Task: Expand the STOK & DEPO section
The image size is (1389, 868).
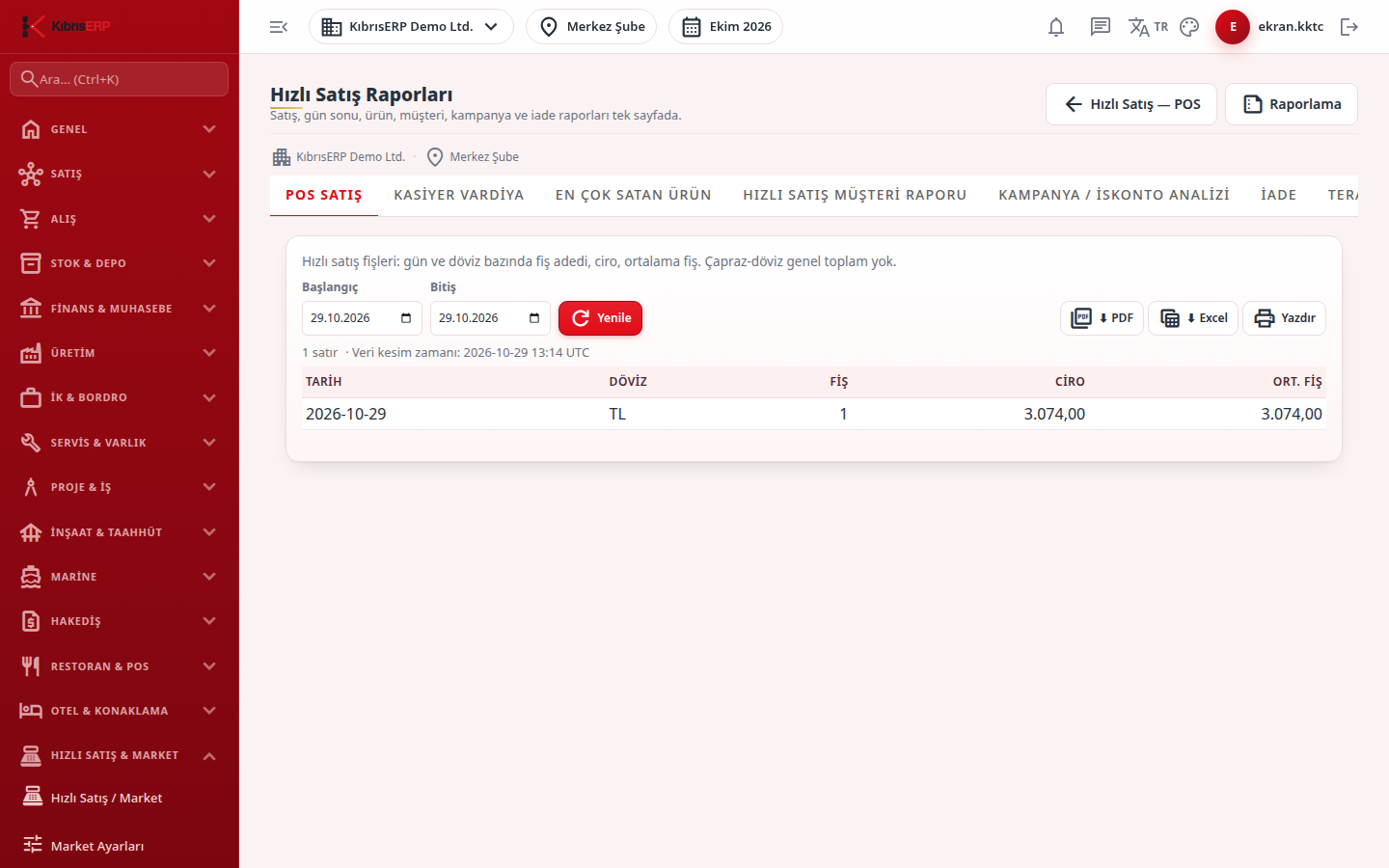Action: point(120,263)
